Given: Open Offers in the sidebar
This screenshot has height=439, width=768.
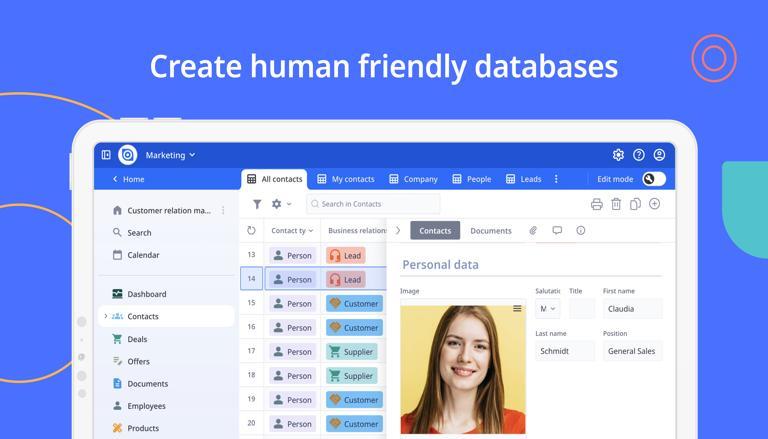Looking at the screenshot, I should (x=131, y=361).
